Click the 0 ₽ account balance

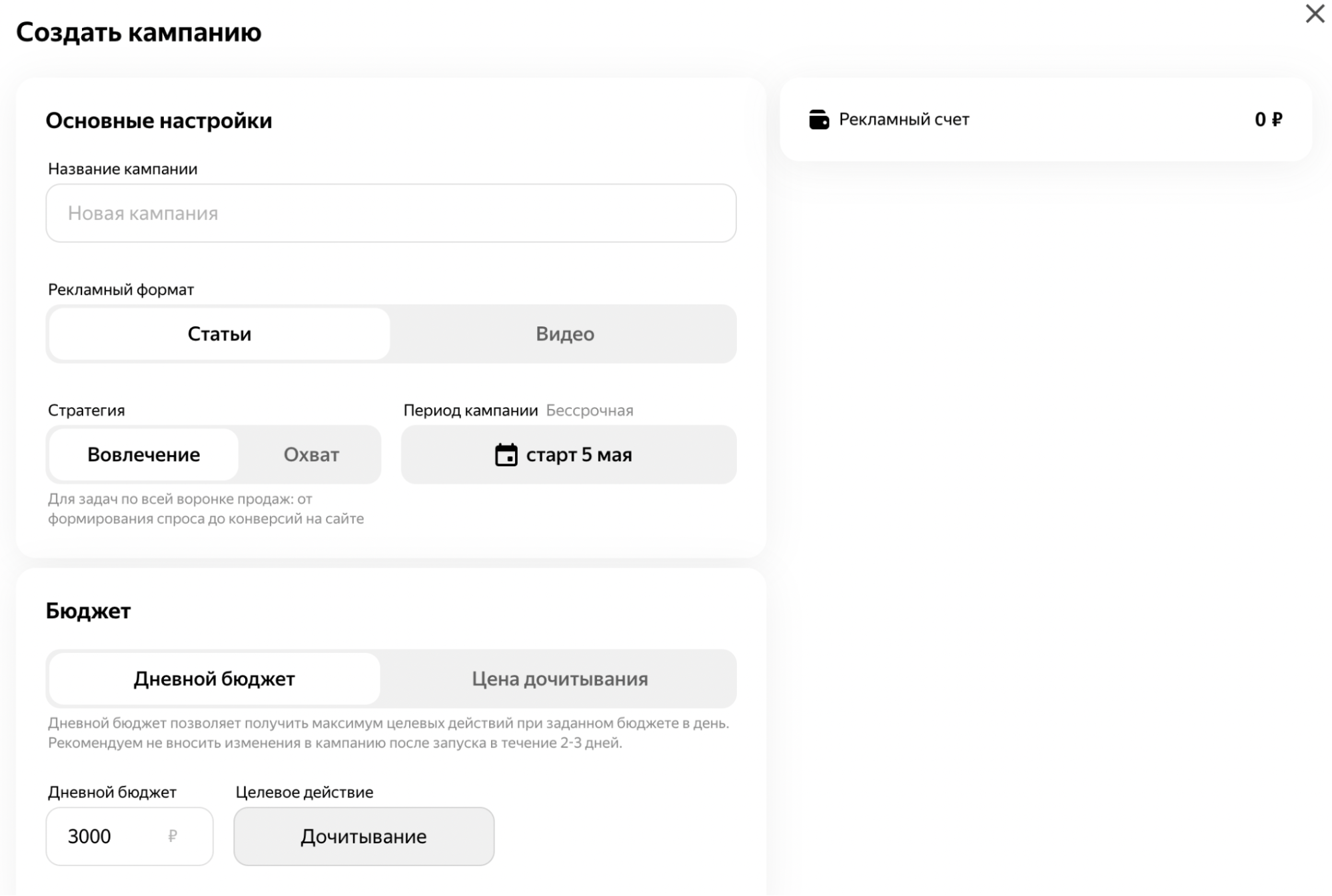(x=1267, y=120)
